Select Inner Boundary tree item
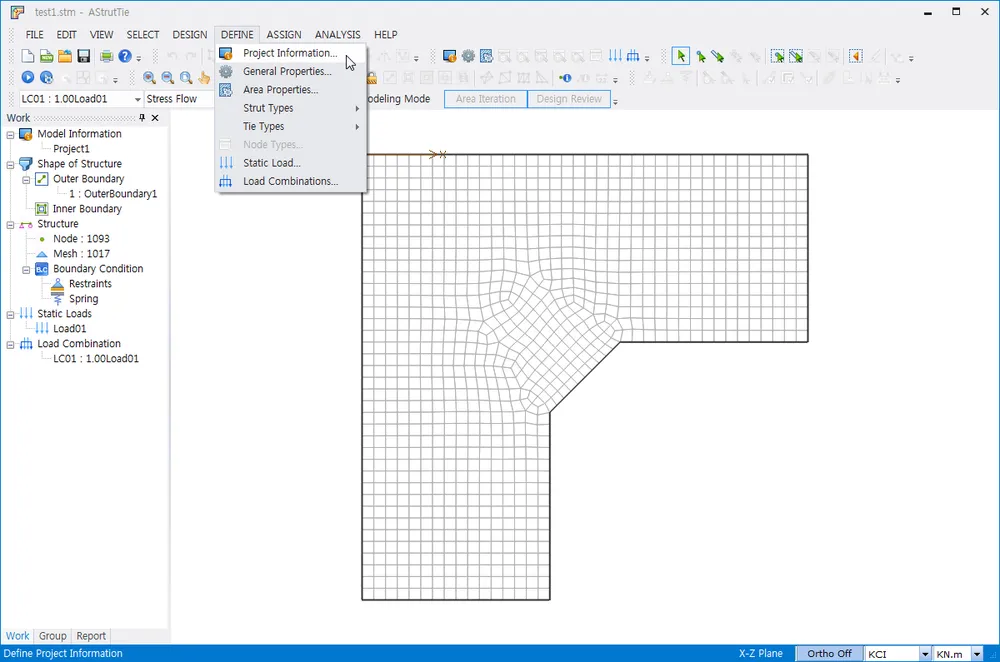Viewport: 1000px width, 662px height. [87, 209]
